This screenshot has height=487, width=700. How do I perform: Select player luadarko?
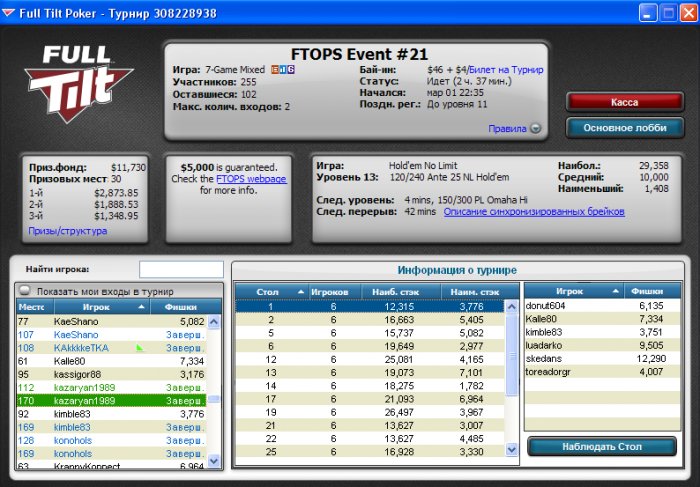603,345
